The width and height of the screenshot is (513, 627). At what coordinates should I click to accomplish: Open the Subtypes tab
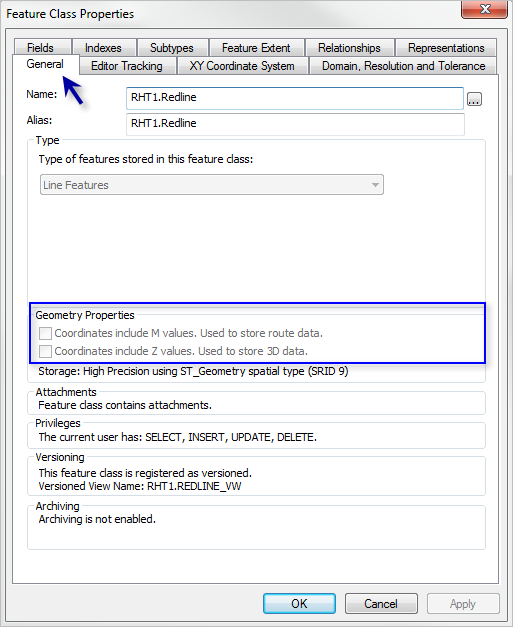[x=172, y=48]
